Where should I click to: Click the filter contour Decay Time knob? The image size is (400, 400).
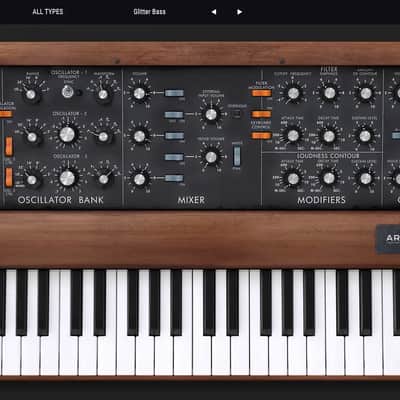329,136
